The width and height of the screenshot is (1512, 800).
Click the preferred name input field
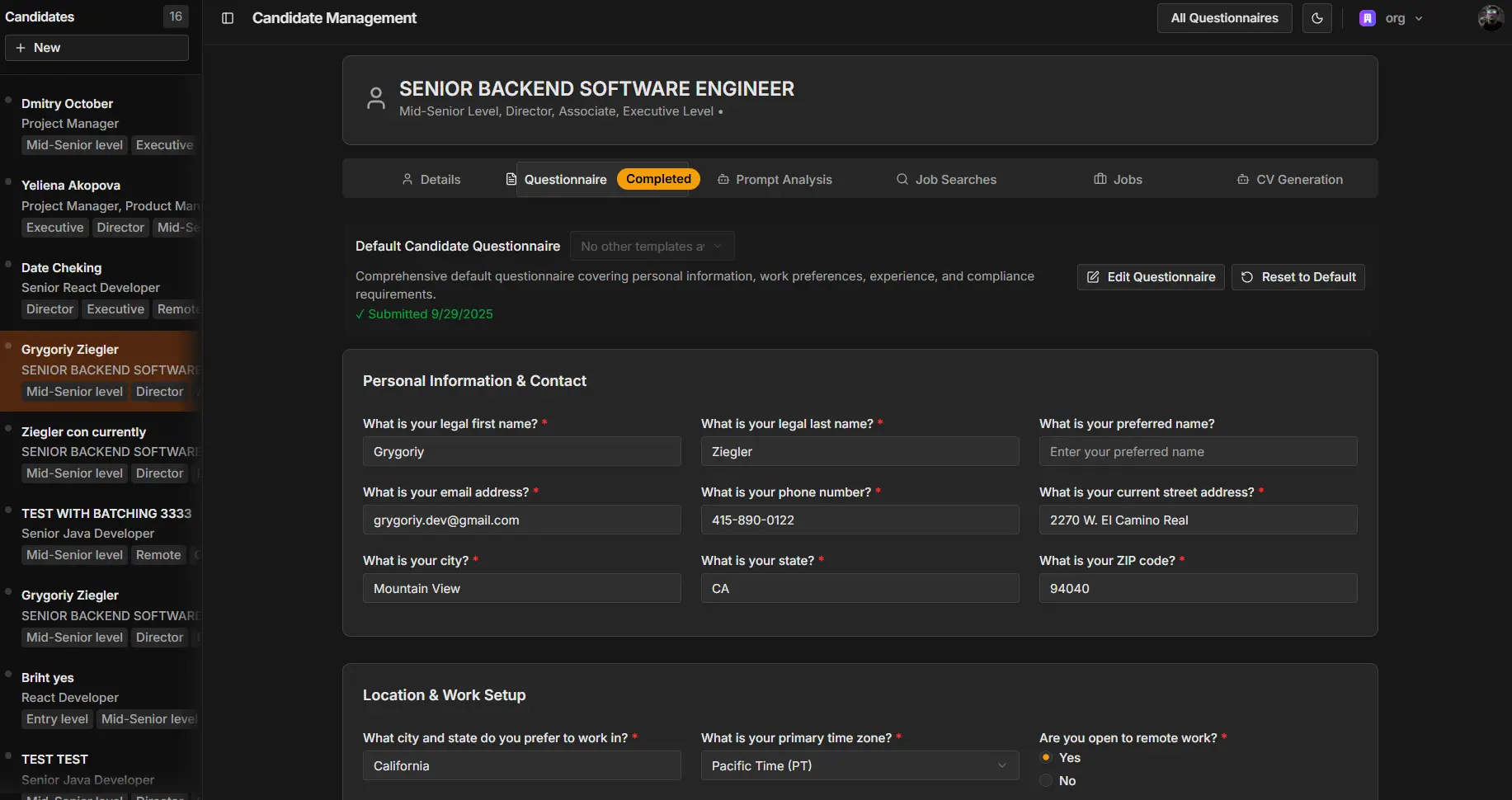1198,452
